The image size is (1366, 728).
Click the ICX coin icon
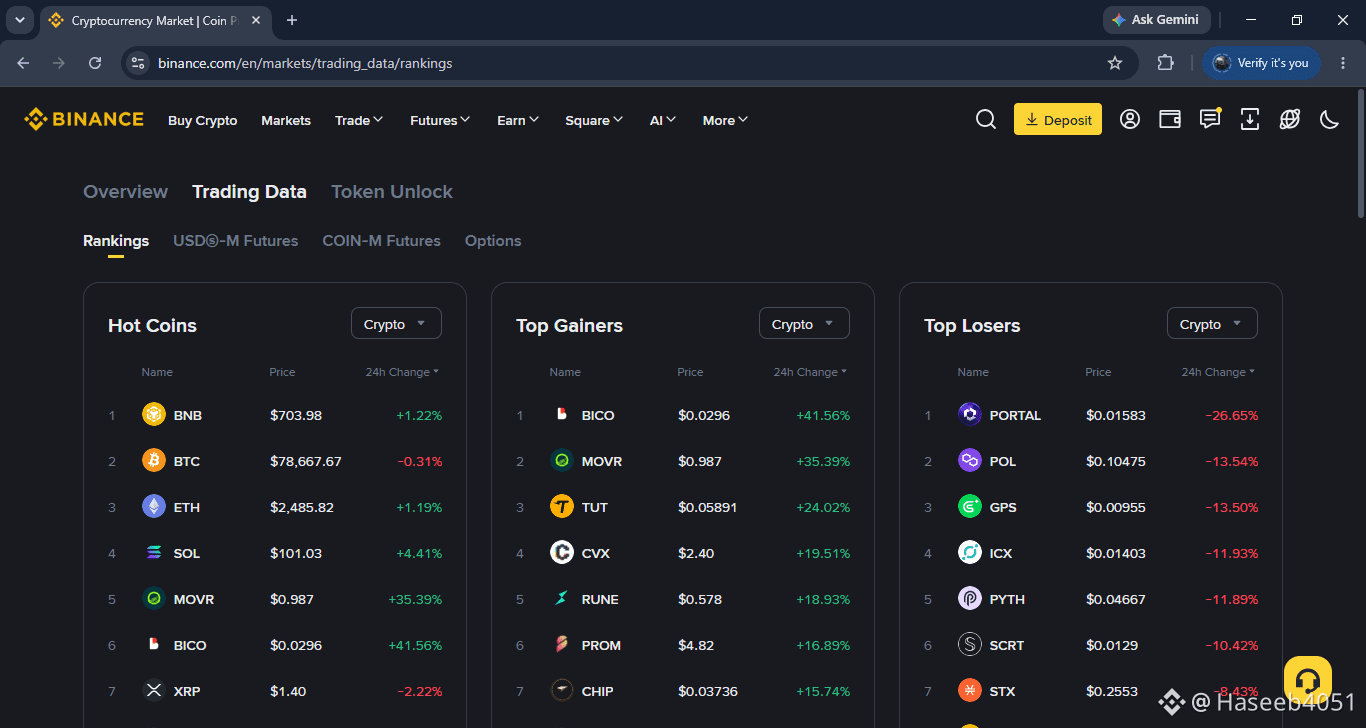(970, 553)
